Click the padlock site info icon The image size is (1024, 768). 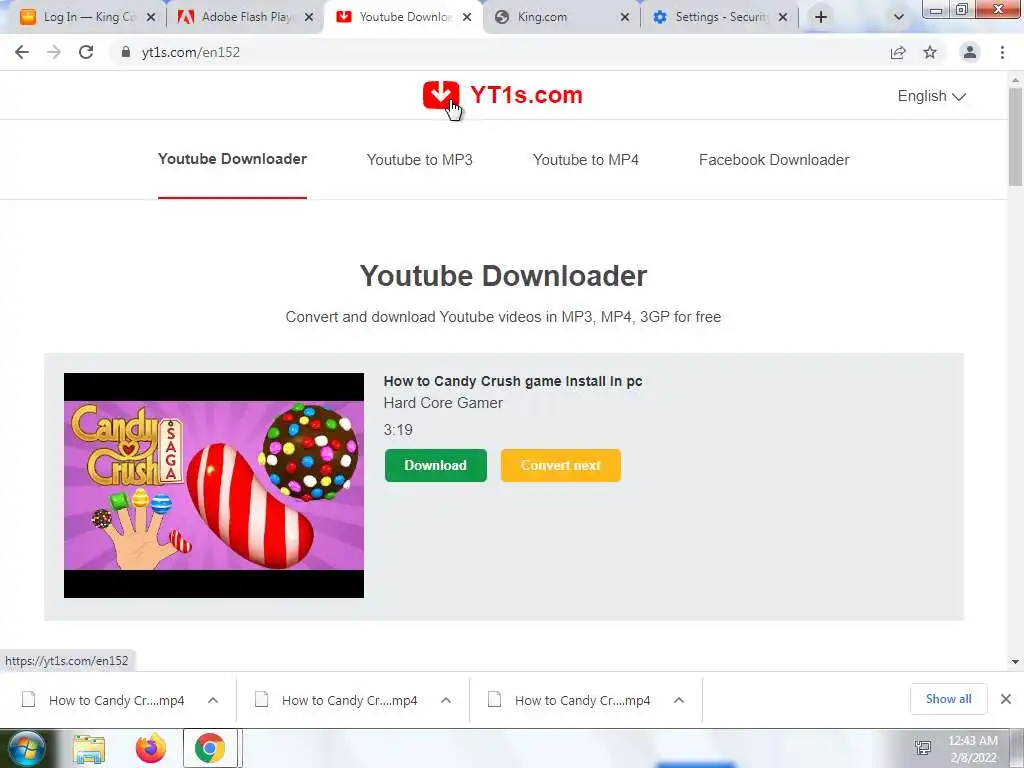(x=125, y=52)
